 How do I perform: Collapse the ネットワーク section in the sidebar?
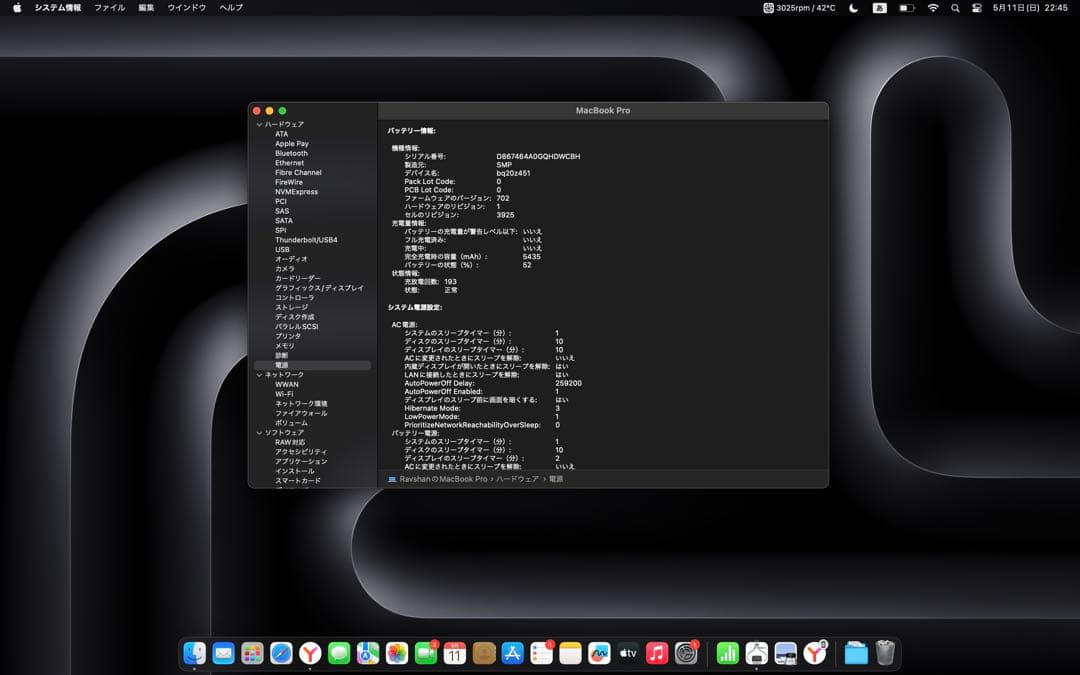pyautogui.click(x=258, y=374)
